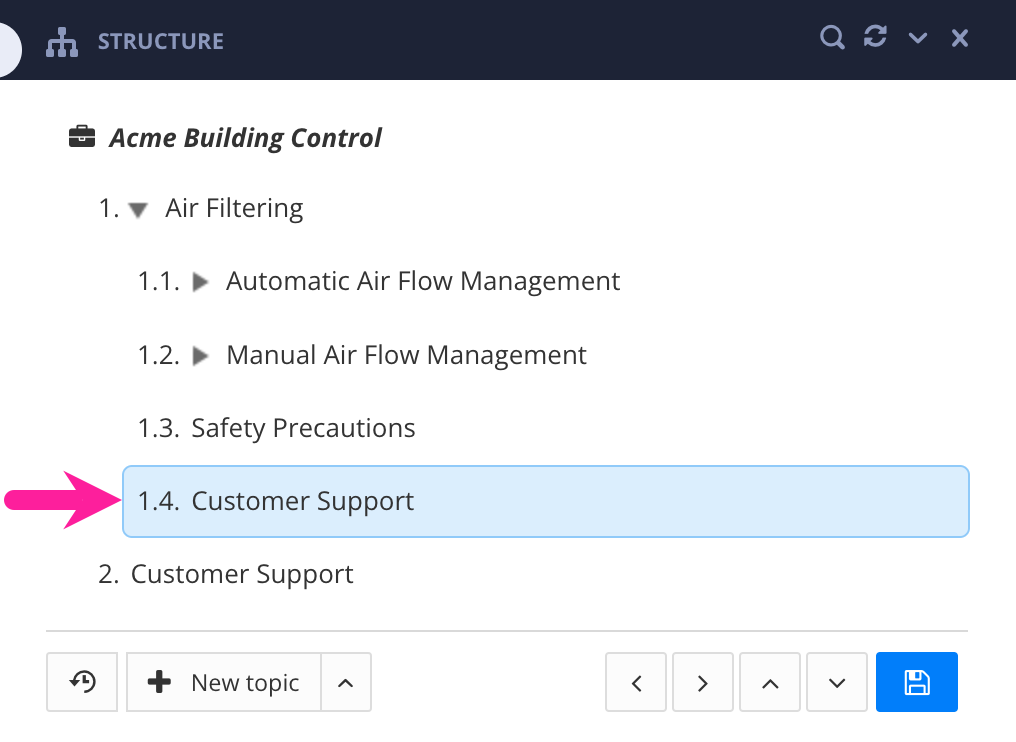Select the Safety Precautions topic

pos(303,429)
